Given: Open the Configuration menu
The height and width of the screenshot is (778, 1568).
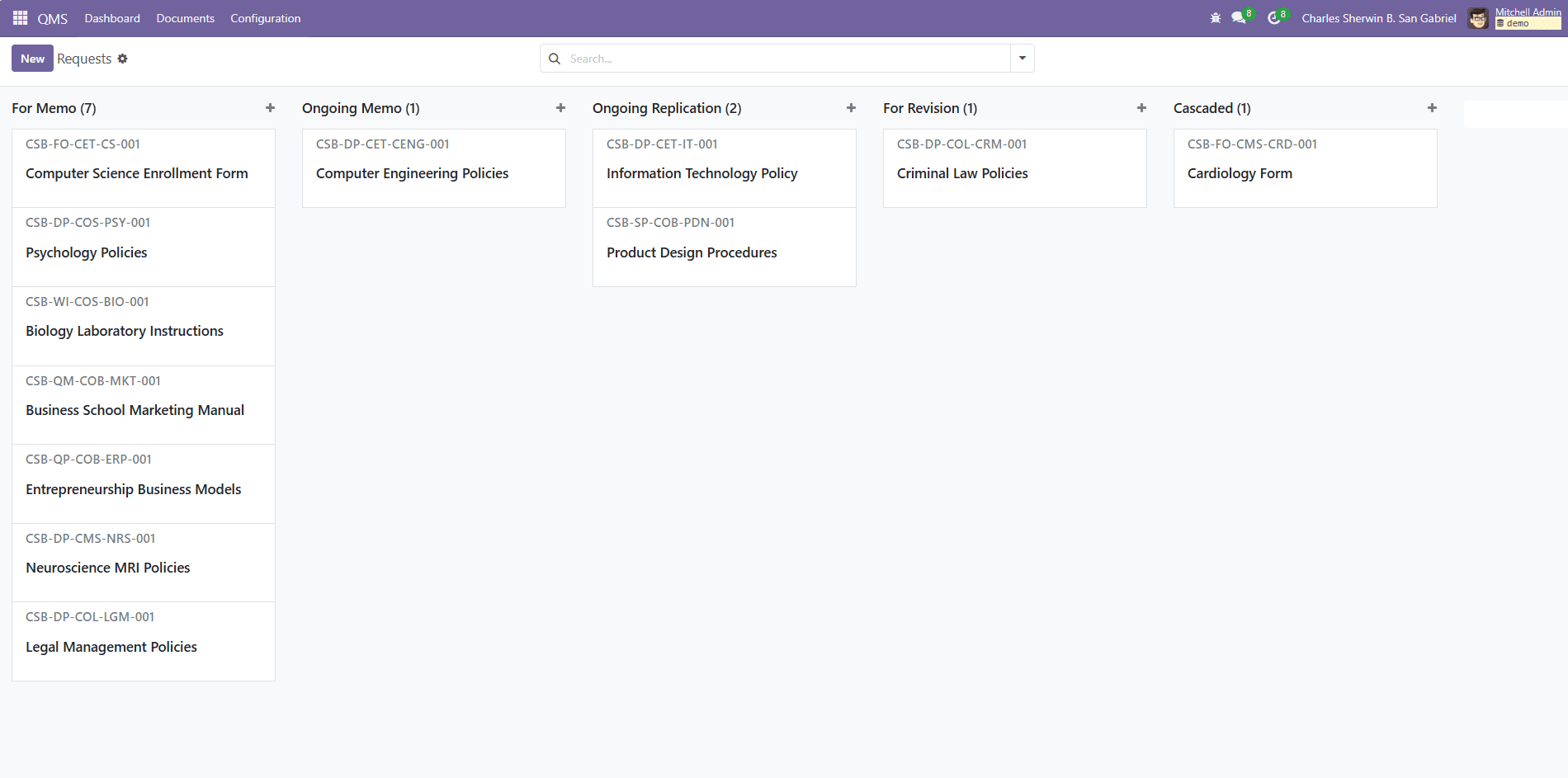Looking at the screenshot, I should 265,18.
